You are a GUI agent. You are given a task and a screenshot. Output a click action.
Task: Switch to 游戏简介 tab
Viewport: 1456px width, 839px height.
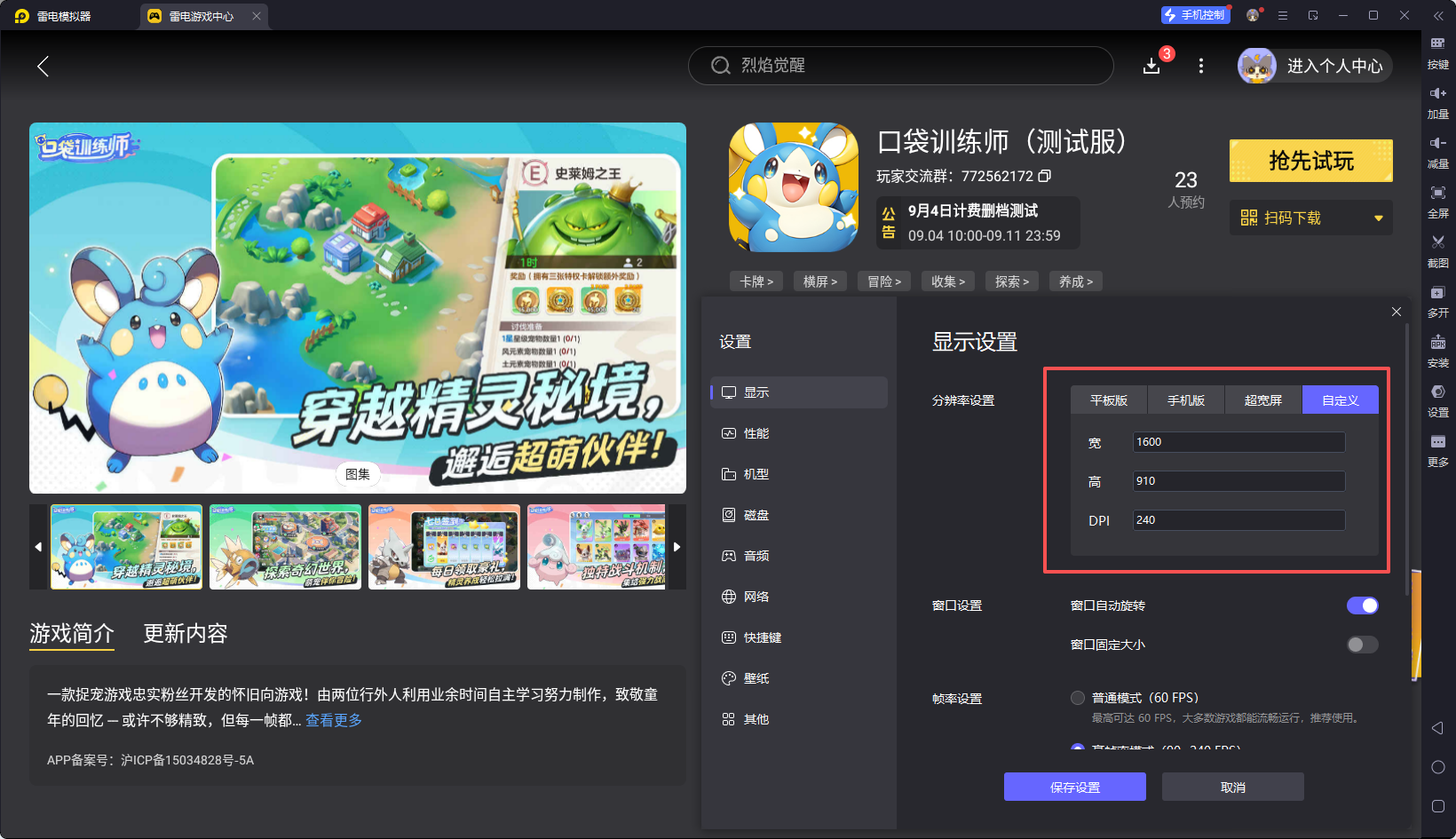coord(72,633)
